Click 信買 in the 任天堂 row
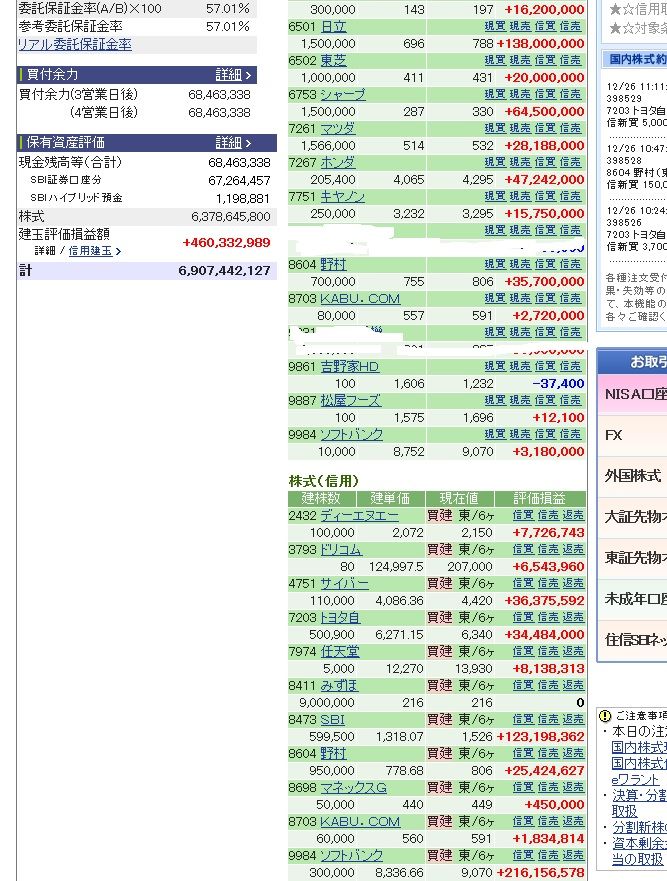 pyautogui.click(x=523, y=652)
